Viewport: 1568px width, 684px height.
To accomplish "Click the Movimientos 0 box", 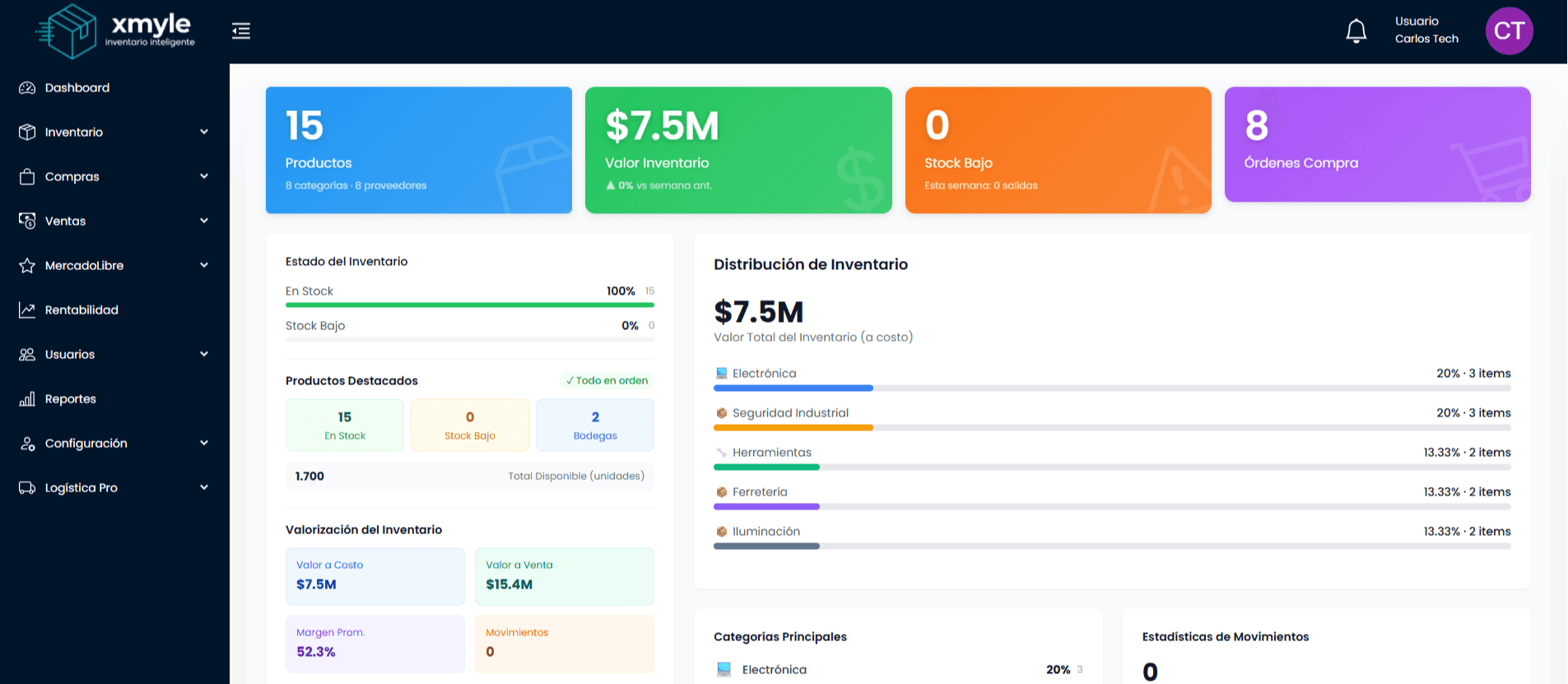I will [x=565, y=644].
